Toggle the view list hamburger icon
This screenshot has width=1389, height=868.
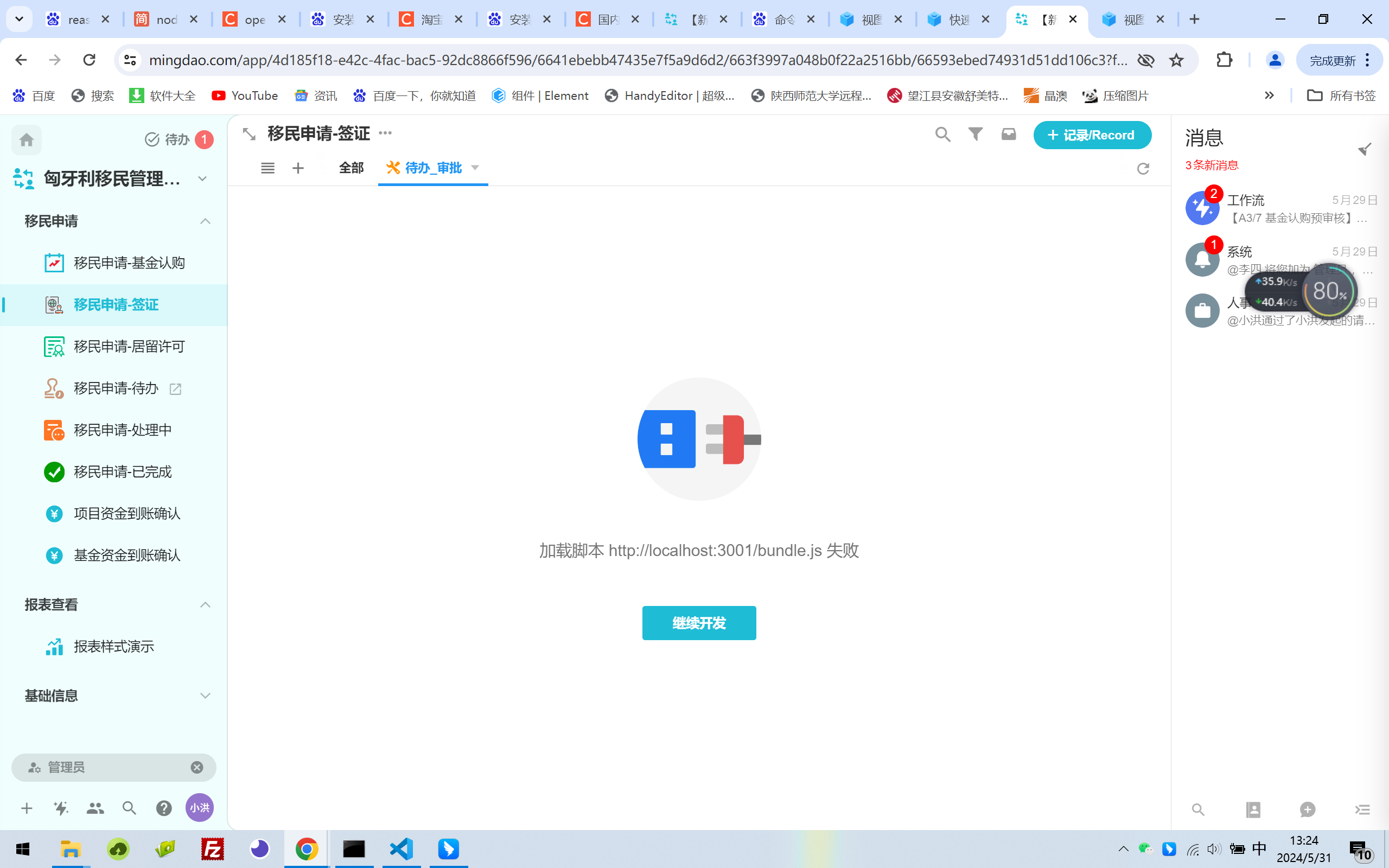[x=267, y=168]
